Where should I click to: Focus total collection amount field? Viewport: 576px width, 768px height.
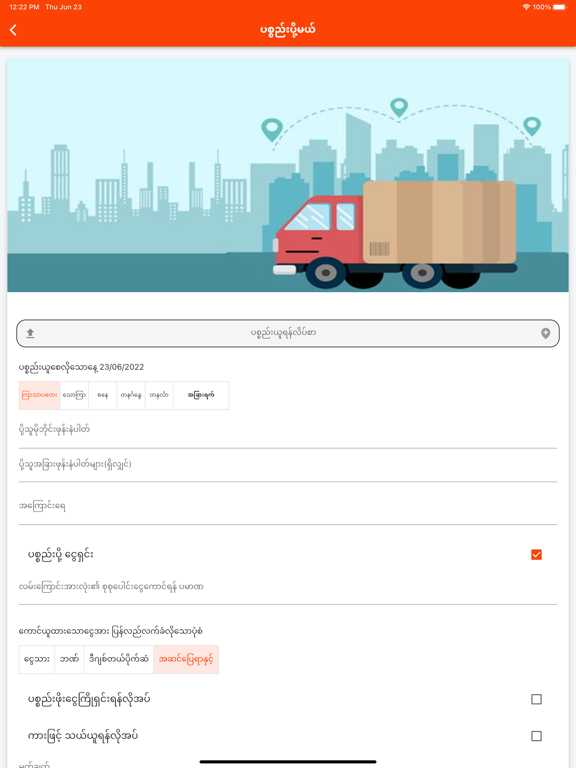click(x=288, y=587)
